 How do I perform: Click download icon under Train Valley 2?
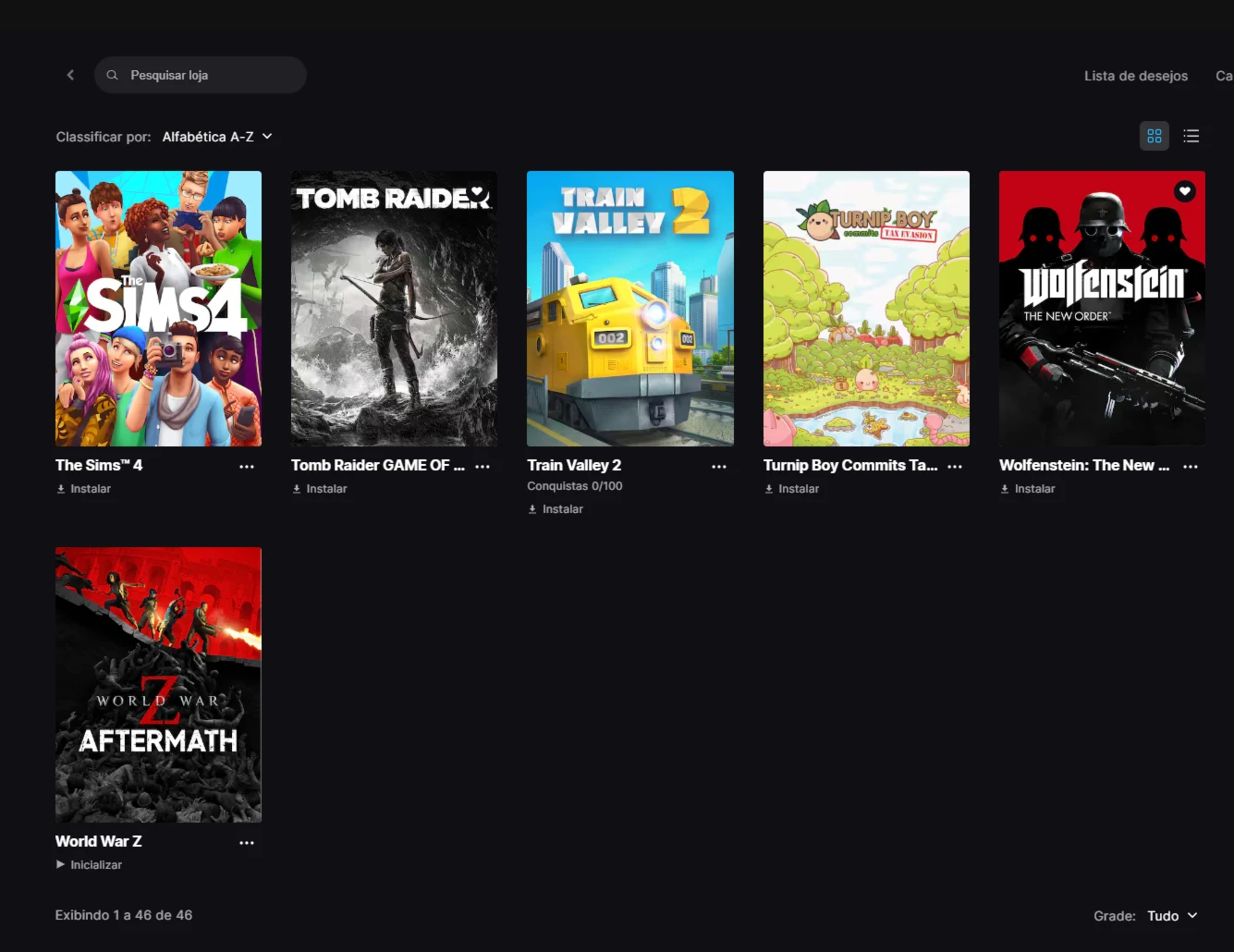click(532, 509)
